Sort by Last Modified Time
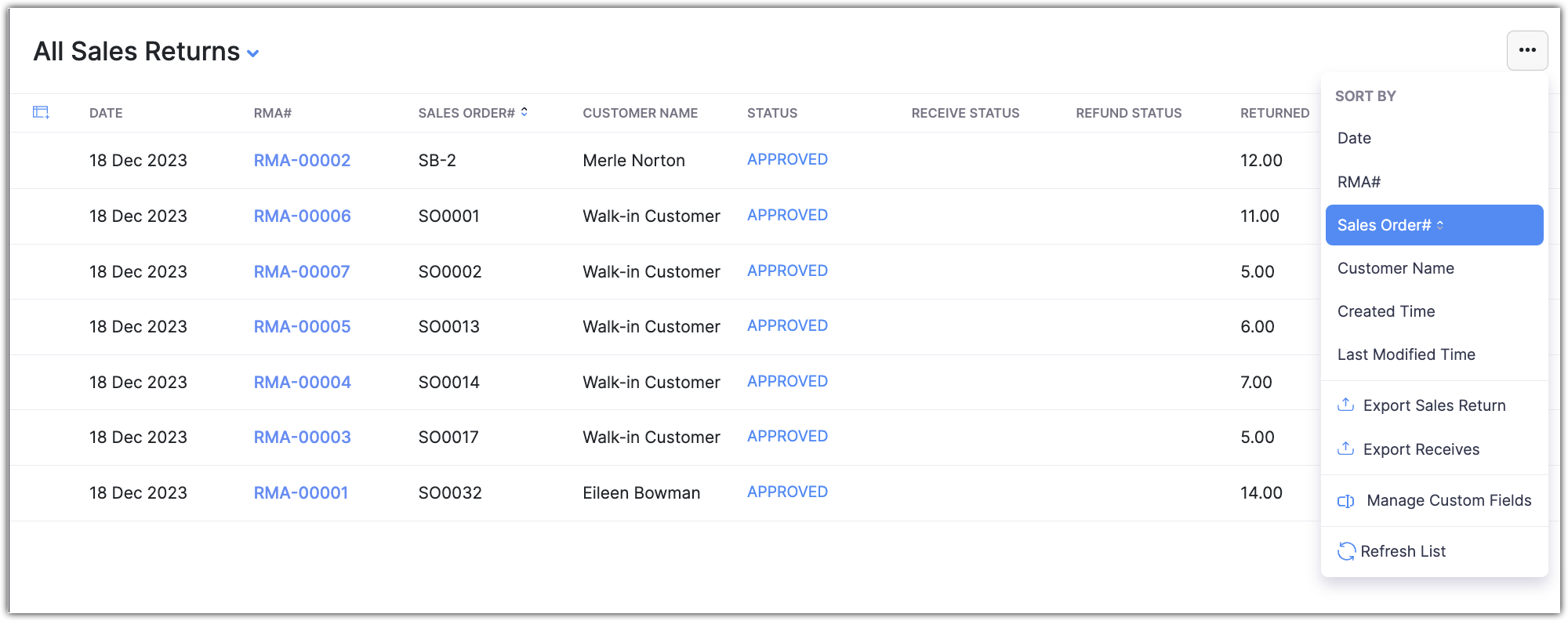The height and width of the screenshot is (621, 1568). click(1406, 354)
